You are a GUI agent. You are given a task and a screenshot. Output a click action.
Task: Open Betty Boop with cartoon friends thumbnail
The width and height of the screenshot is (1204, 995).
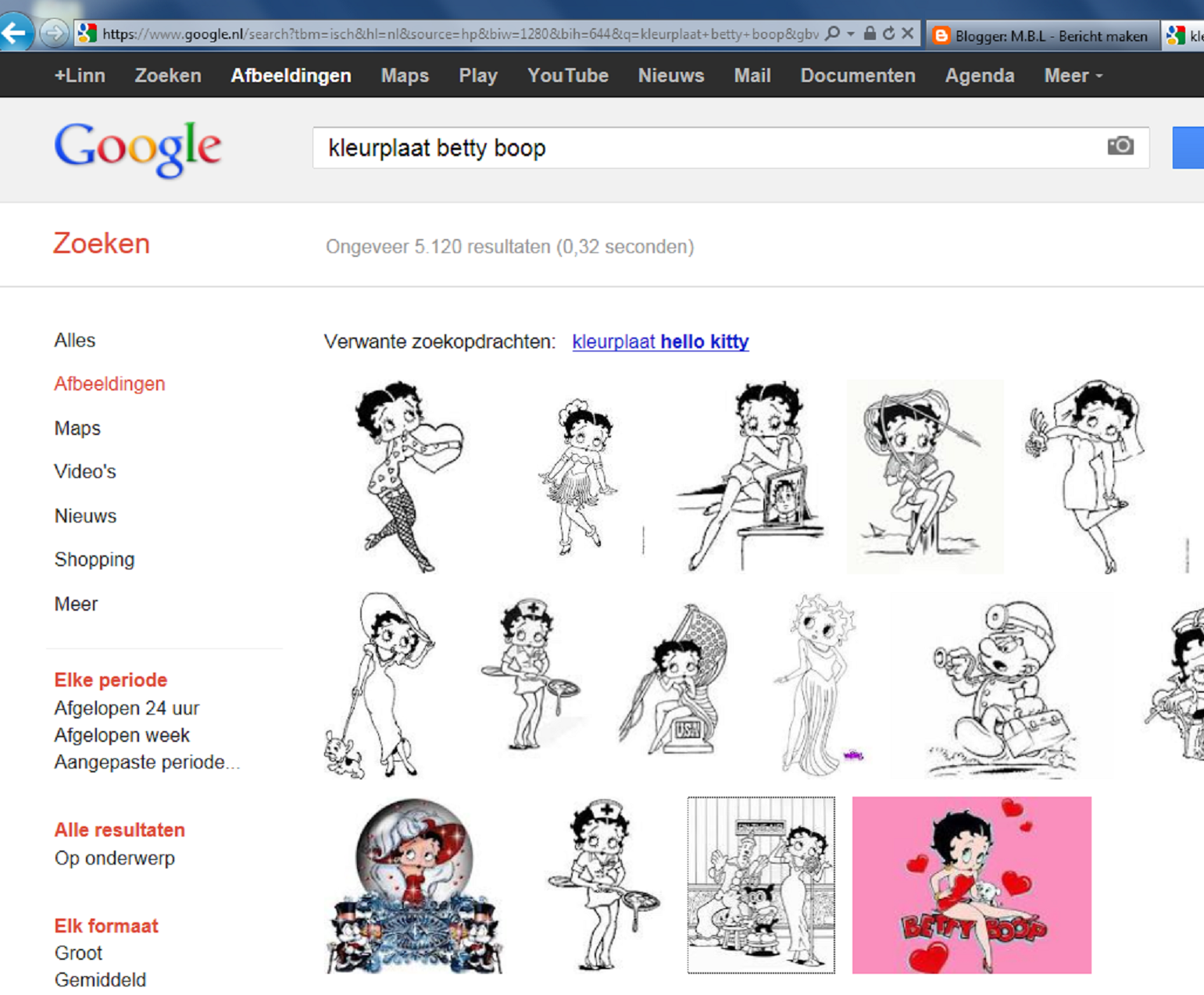coord(761,885)
